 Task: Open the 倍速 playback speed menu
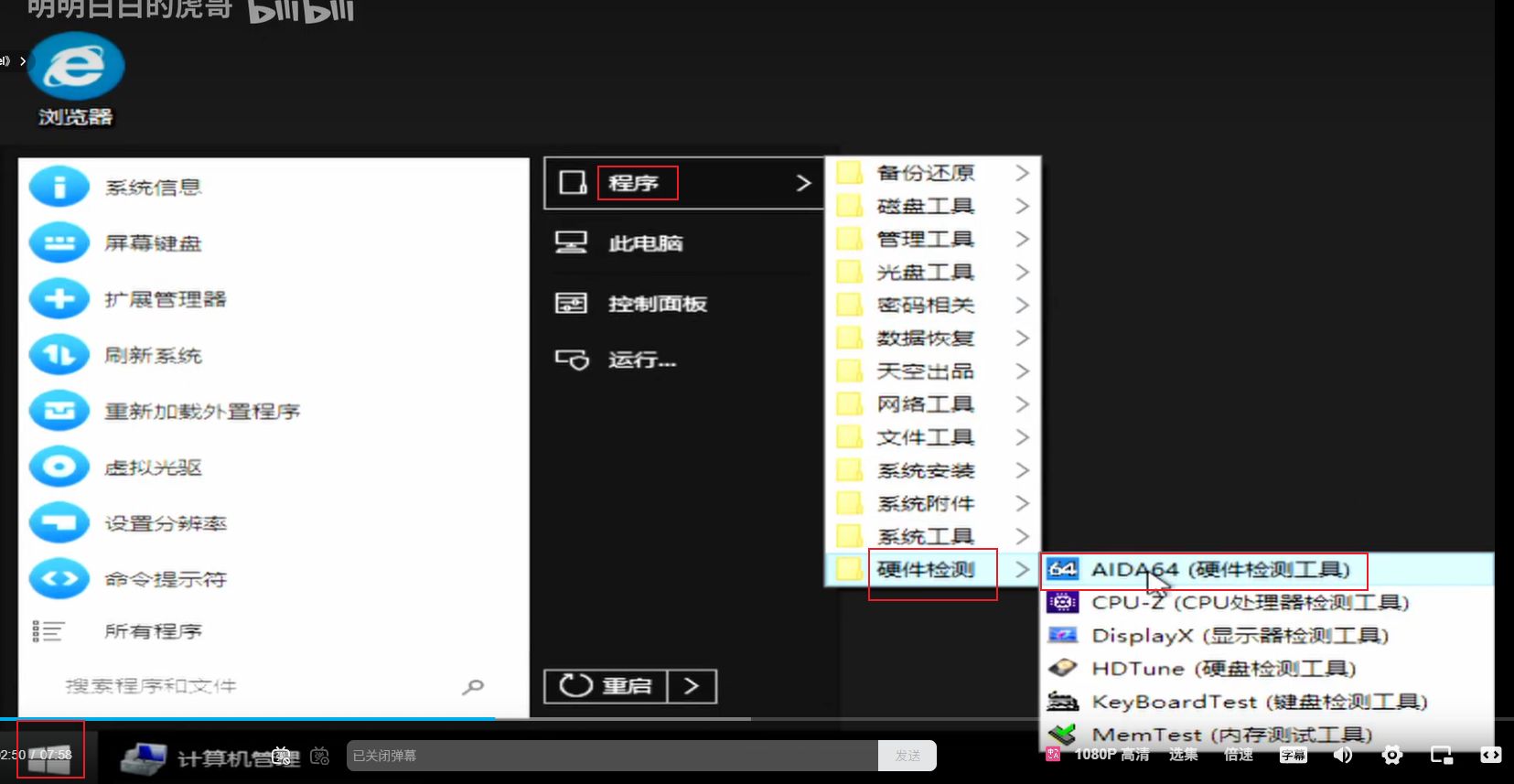[1239, 755]
